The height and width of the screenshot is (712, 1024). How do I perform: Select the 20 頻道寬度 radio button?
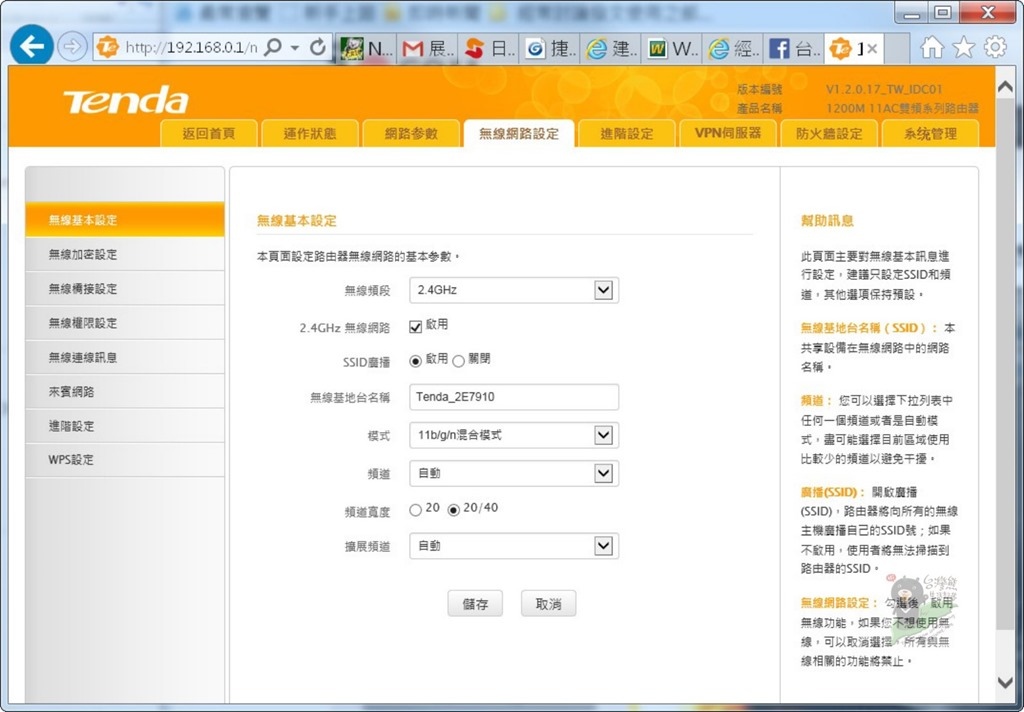[416, 509]
